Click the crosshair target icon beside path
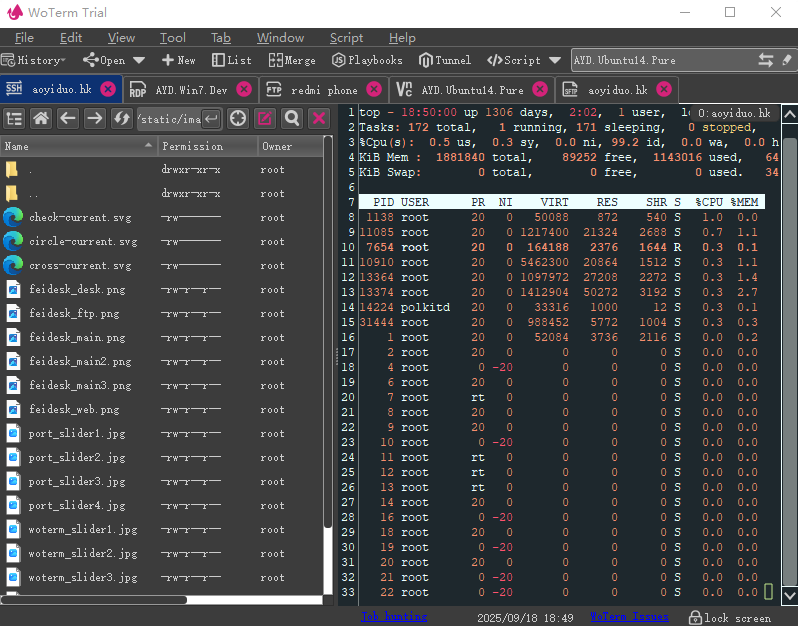Viewport: 798px width, 626px height. pyautogui.click(x=238, y=119)
